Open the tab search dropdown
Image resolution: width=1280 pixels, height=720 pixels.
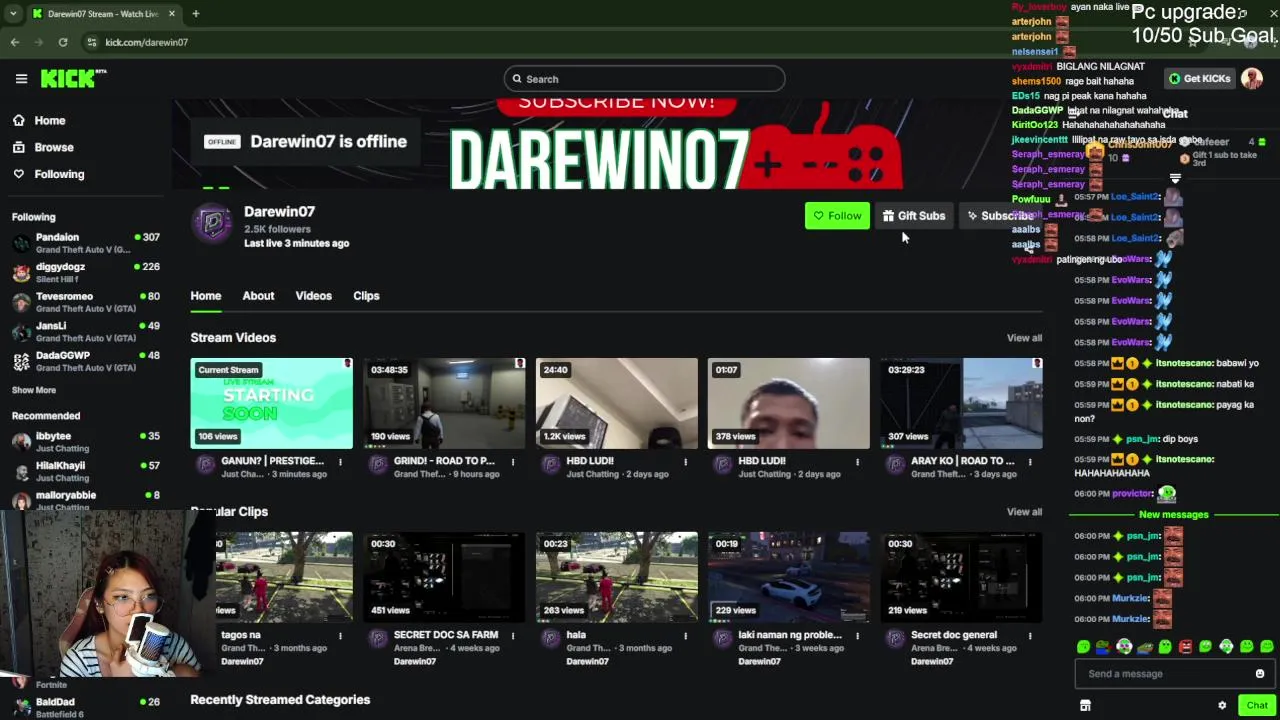(x=13, y=14)
